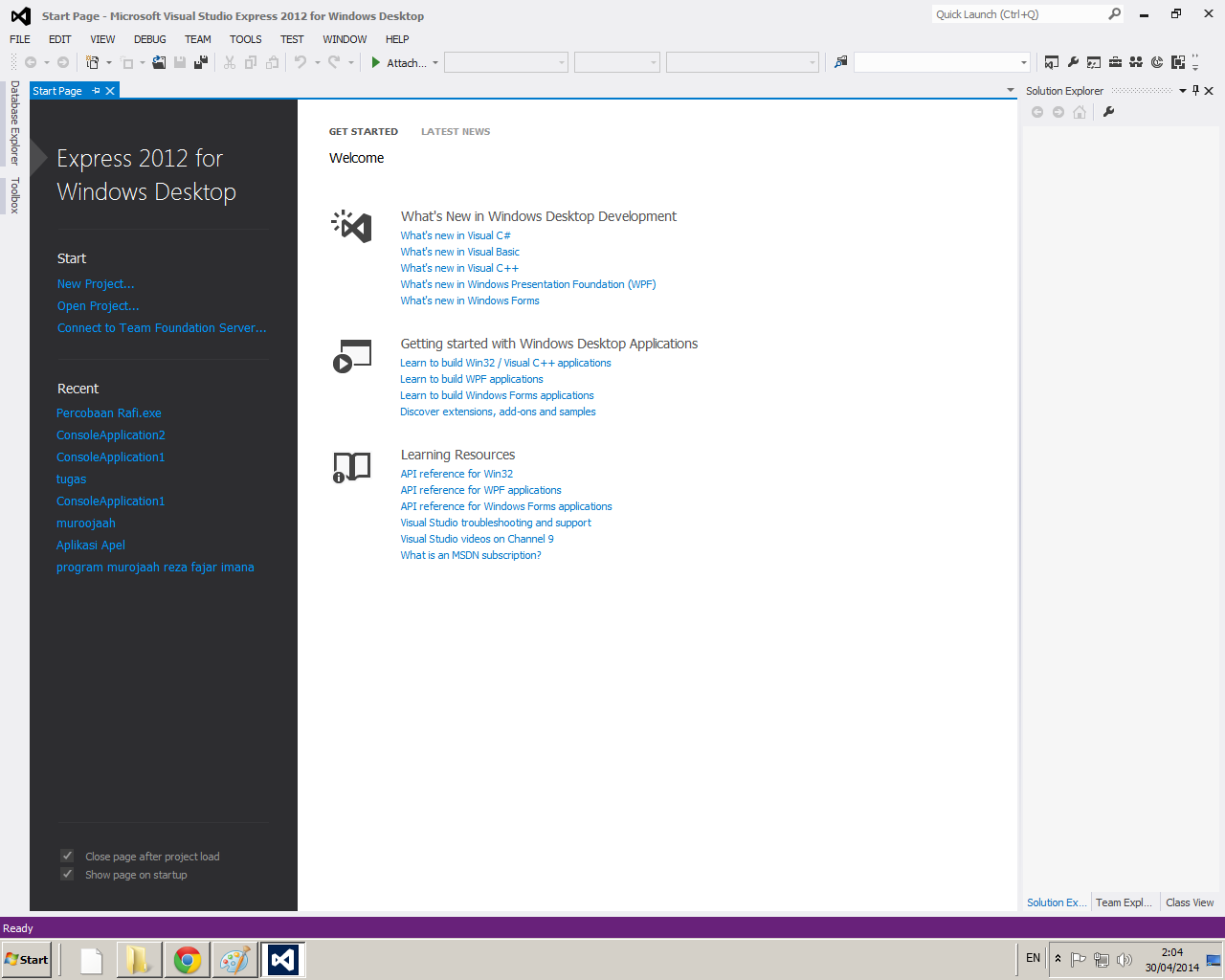Open recent project 'tugas'

[x=71, y=479]
